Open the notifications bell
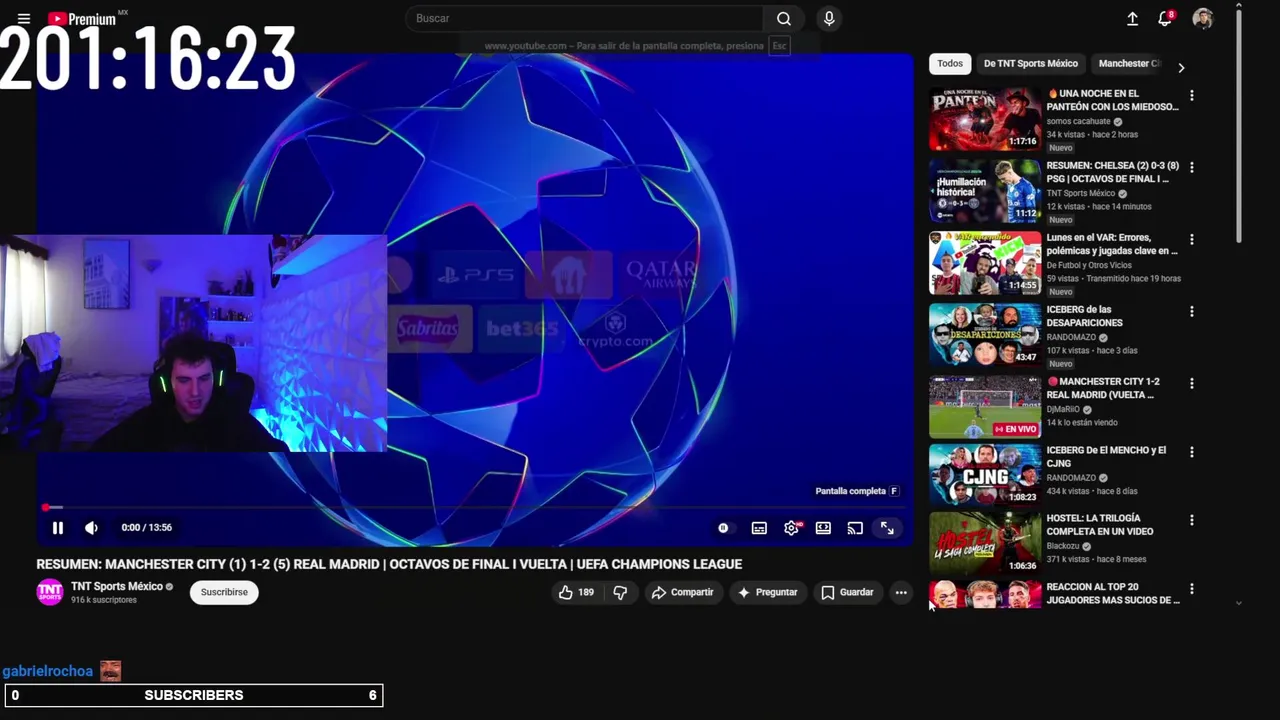This screenshot has width=1280, height=720. coord(1165,19)
